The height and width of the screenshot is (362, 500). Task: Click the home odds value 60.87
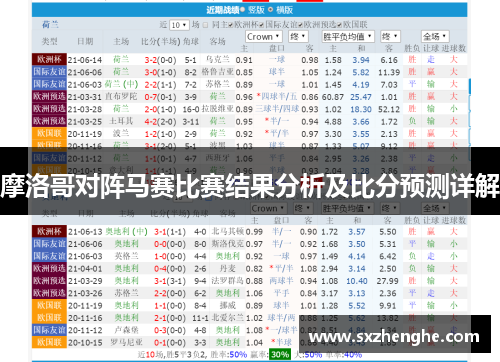pos(333,97)
